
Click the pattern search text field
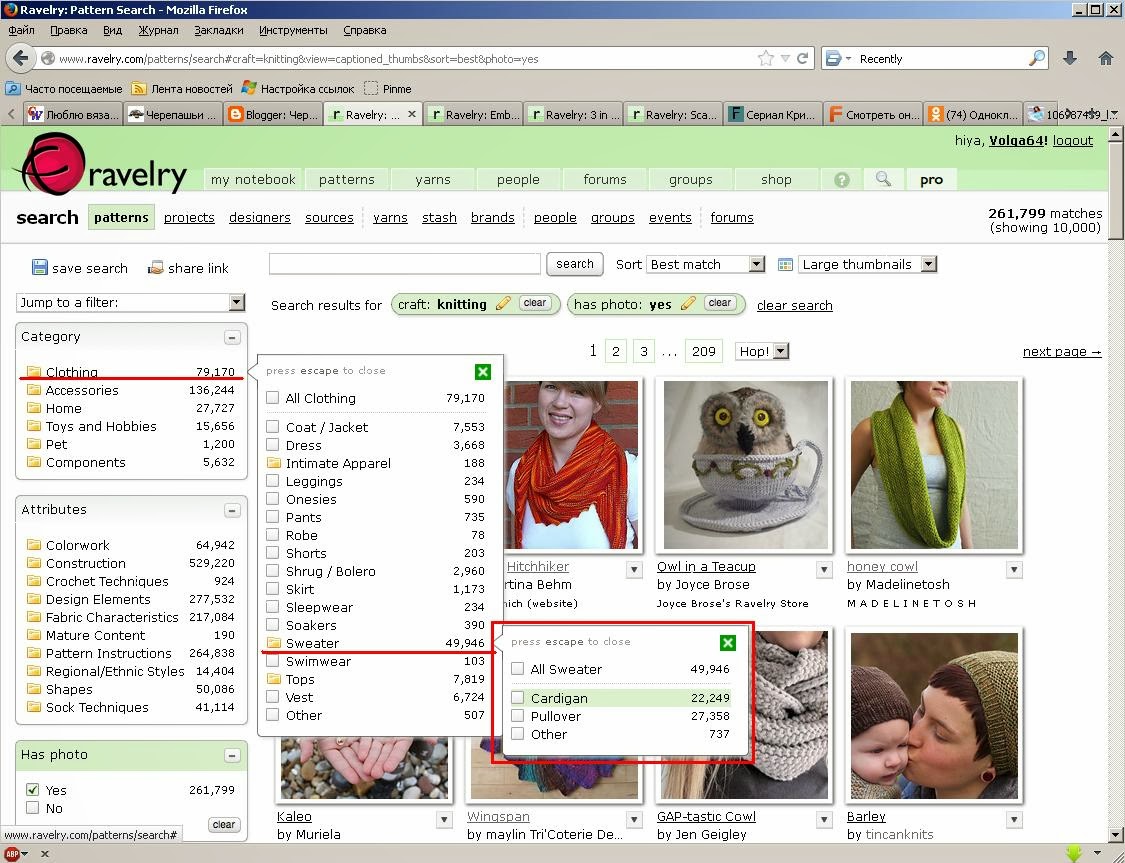[405, 264]
